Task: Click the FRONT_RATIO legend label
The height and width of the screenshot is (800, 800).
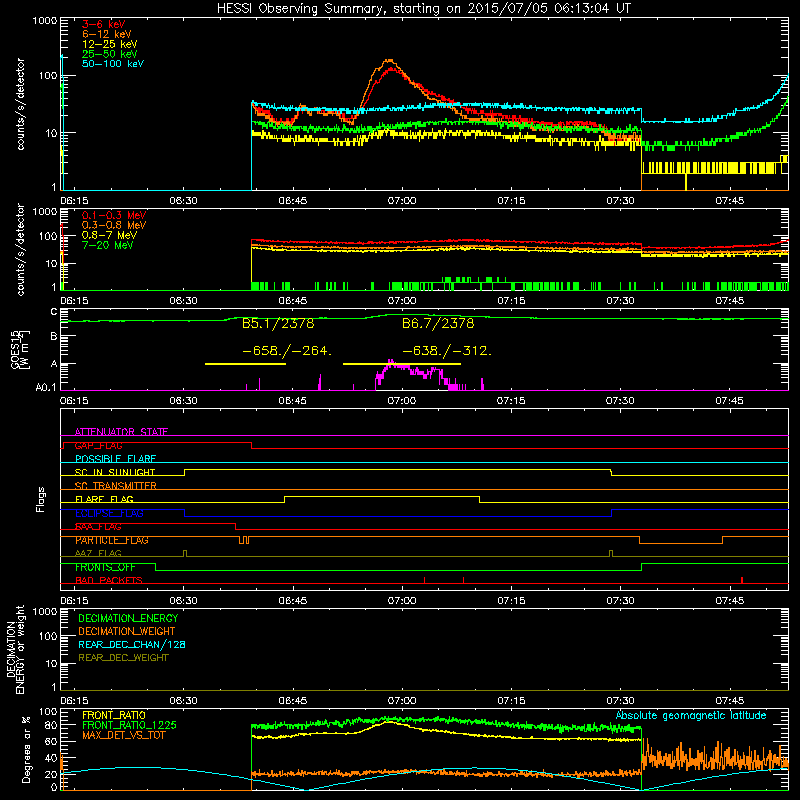Action: point(114,715)
